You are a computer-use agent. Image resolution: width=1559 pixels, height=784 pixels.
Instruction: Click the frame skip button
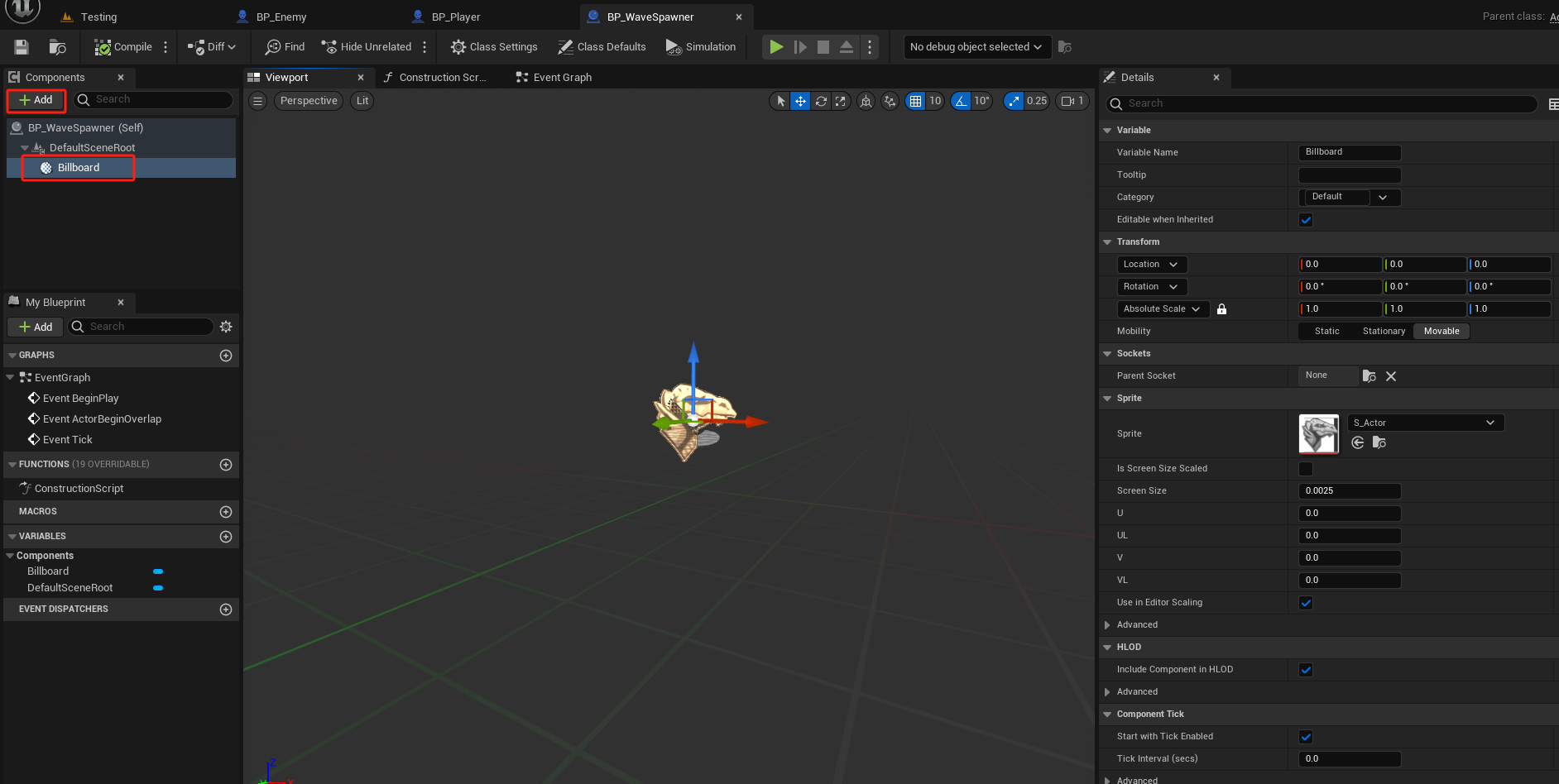(x=800, y=47)
